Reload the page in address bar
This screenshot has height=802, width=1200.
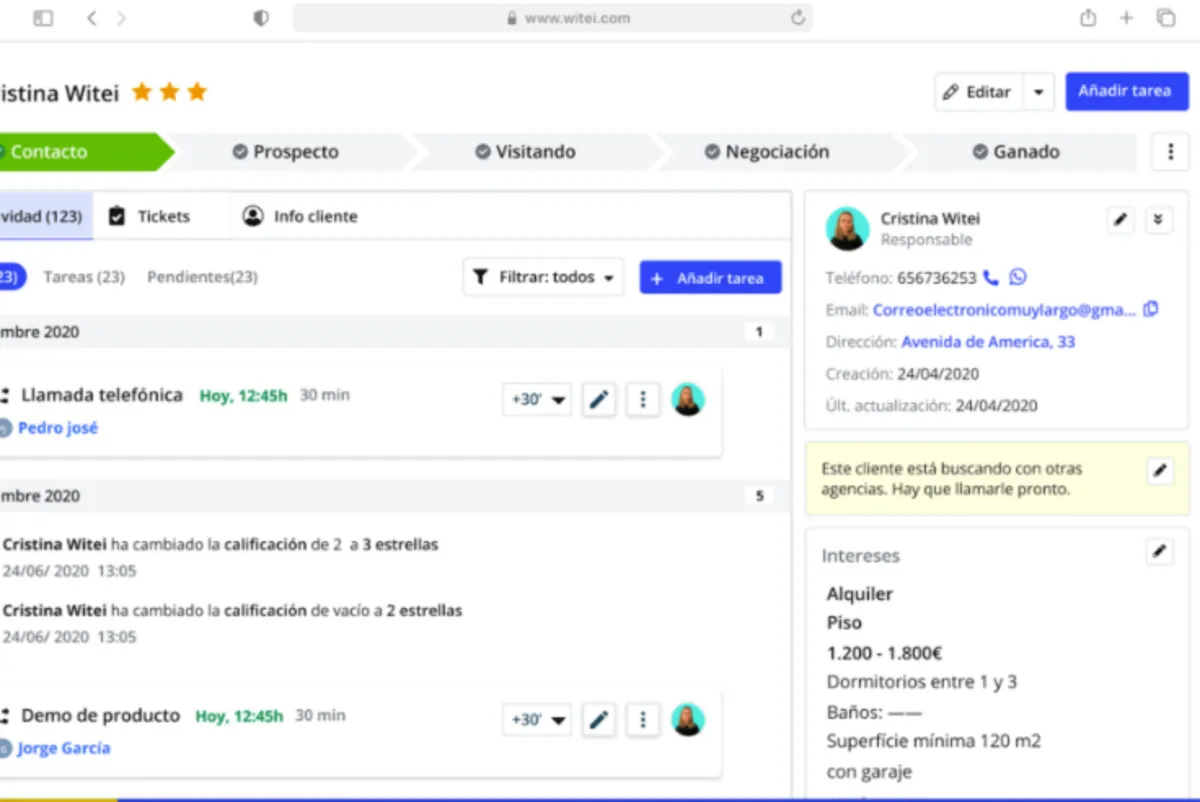[x=797, y=18]
